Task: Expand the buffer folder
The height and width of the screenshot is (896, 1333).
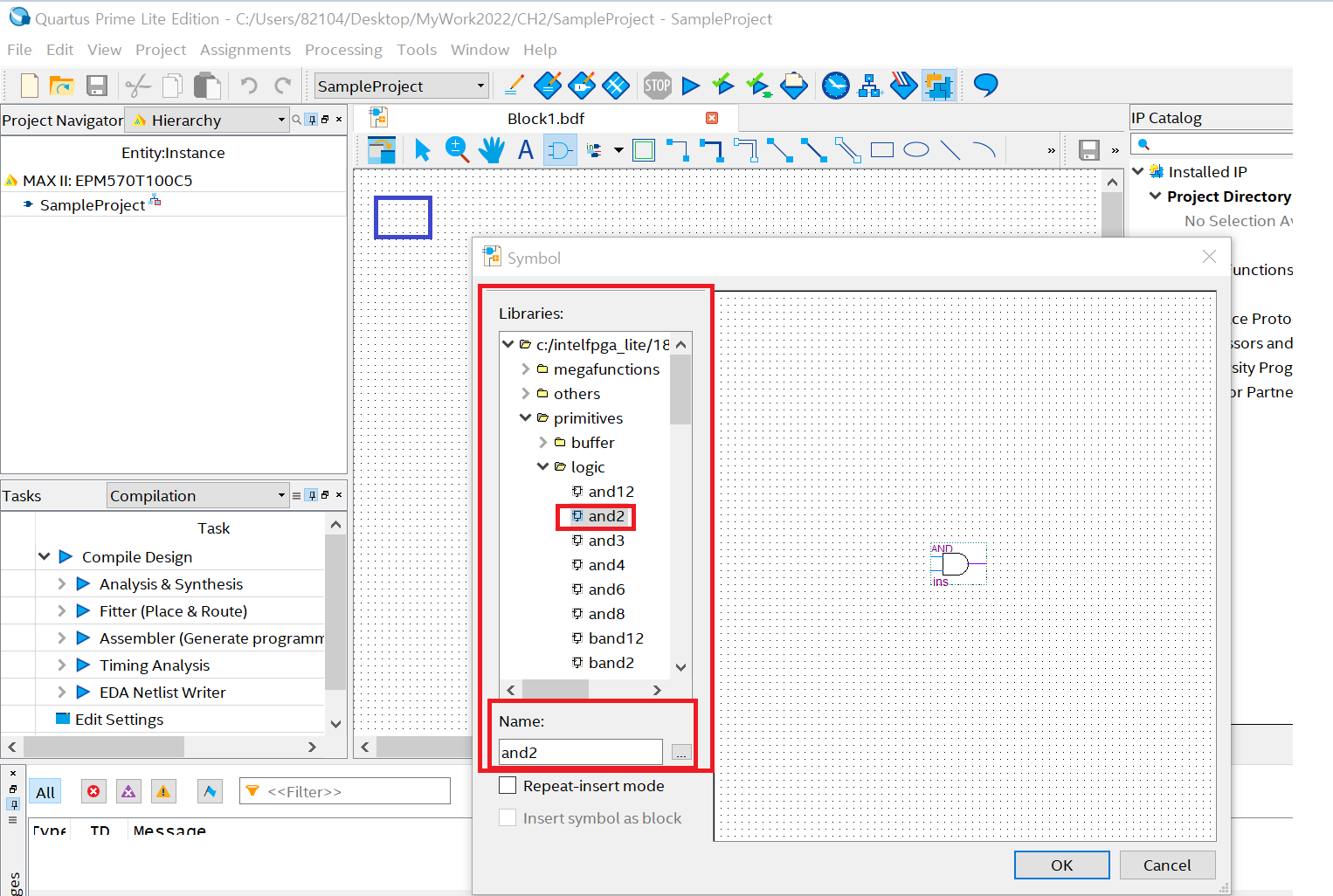Action: click(542, 443)
